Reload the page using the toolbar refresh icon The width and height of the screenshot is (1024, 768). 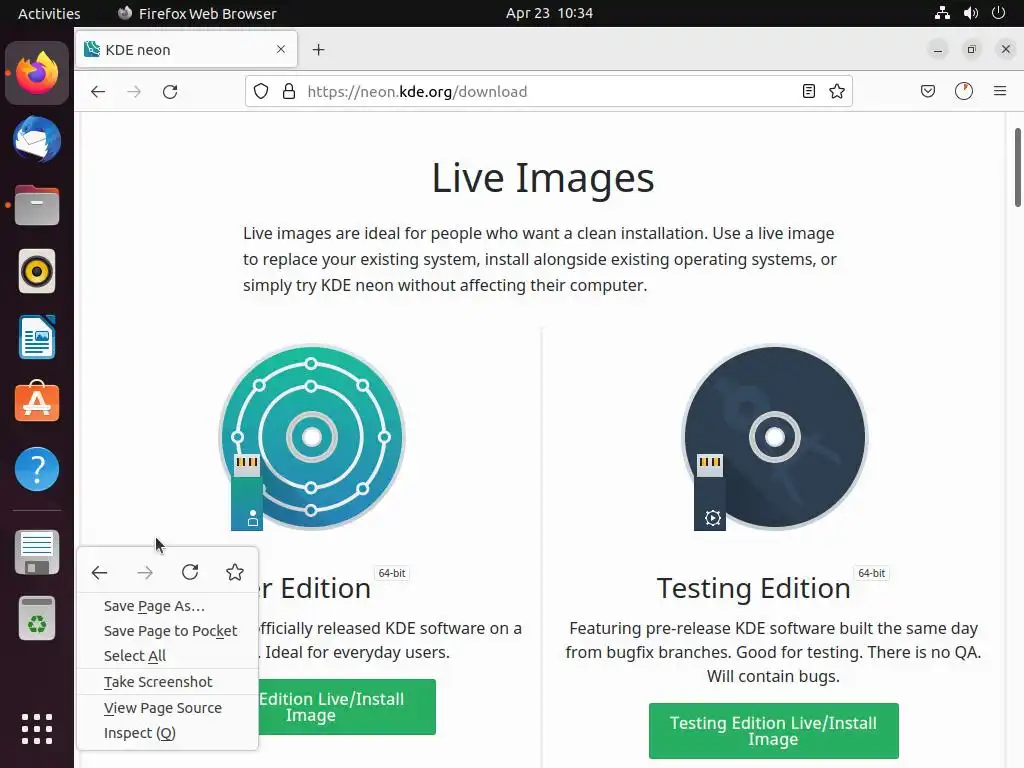[x=170, y=91]
